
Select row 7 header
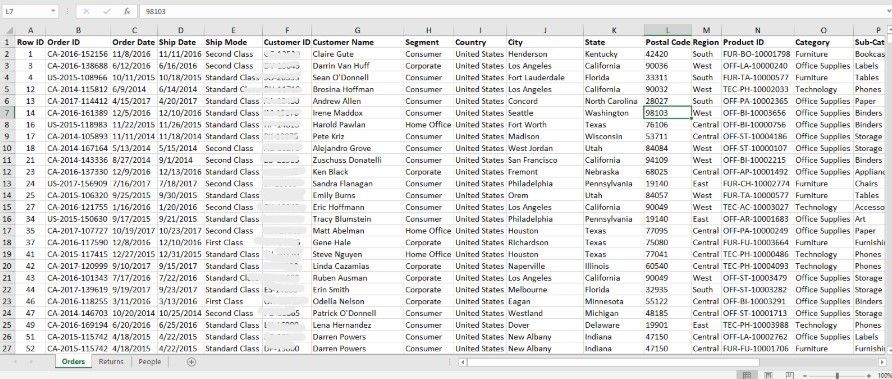click(7, 113)
